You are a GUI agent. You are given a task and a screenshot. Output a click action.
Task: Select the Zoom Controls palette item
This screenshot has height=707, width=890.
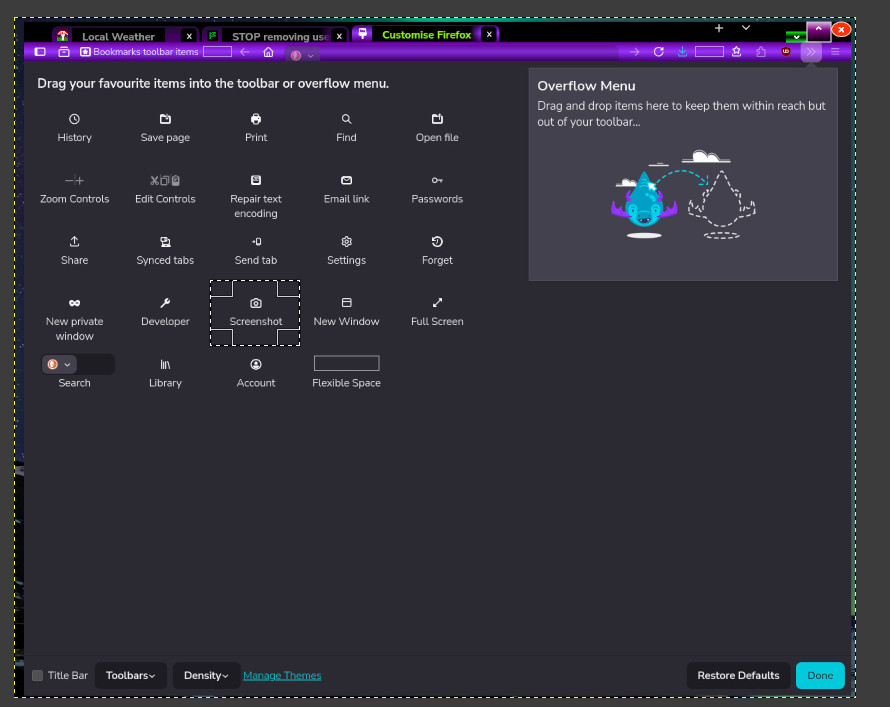(x=74, y=190)
